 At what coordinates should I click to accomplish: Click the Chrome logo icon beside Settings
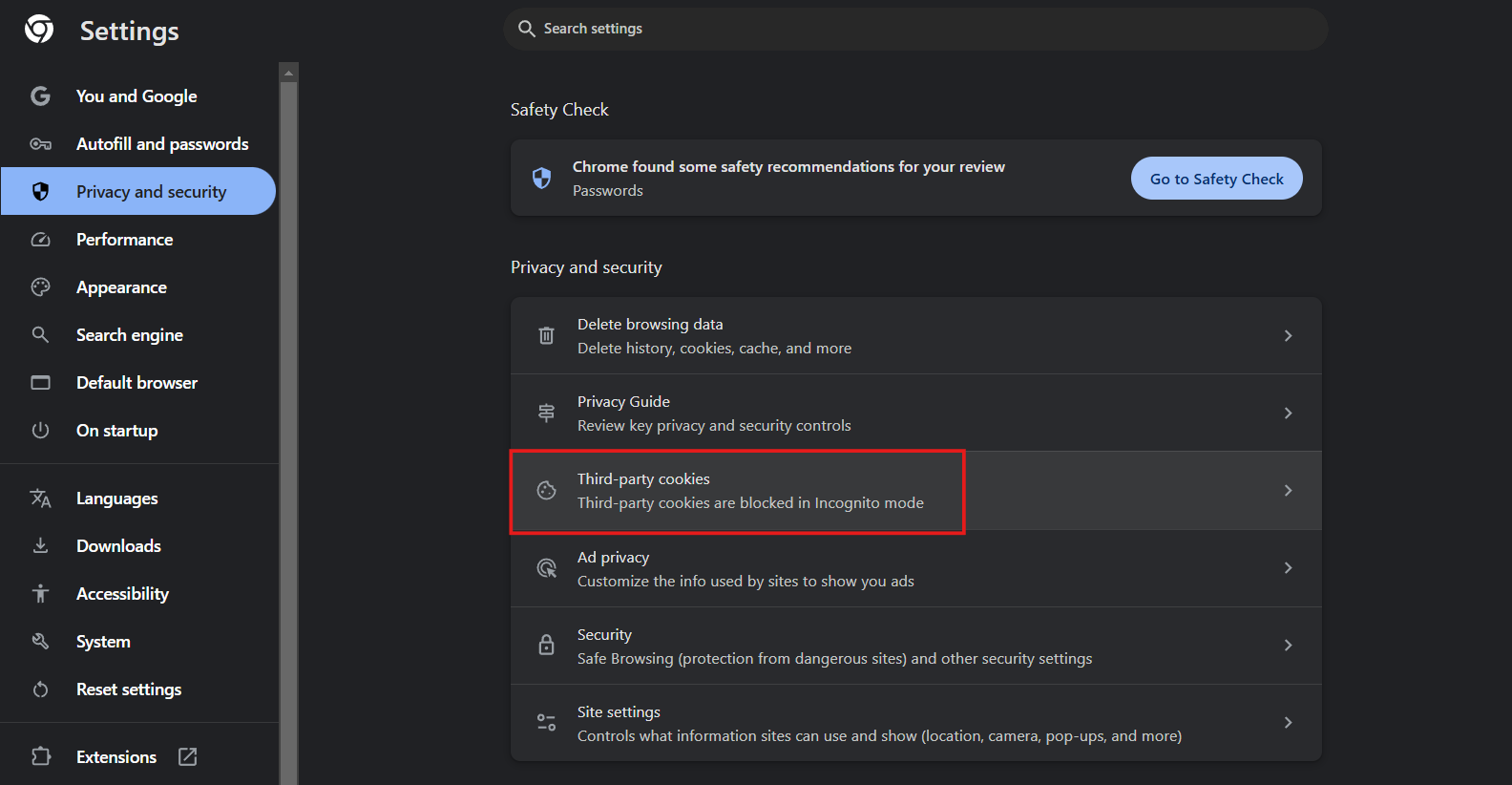[39, 30]
